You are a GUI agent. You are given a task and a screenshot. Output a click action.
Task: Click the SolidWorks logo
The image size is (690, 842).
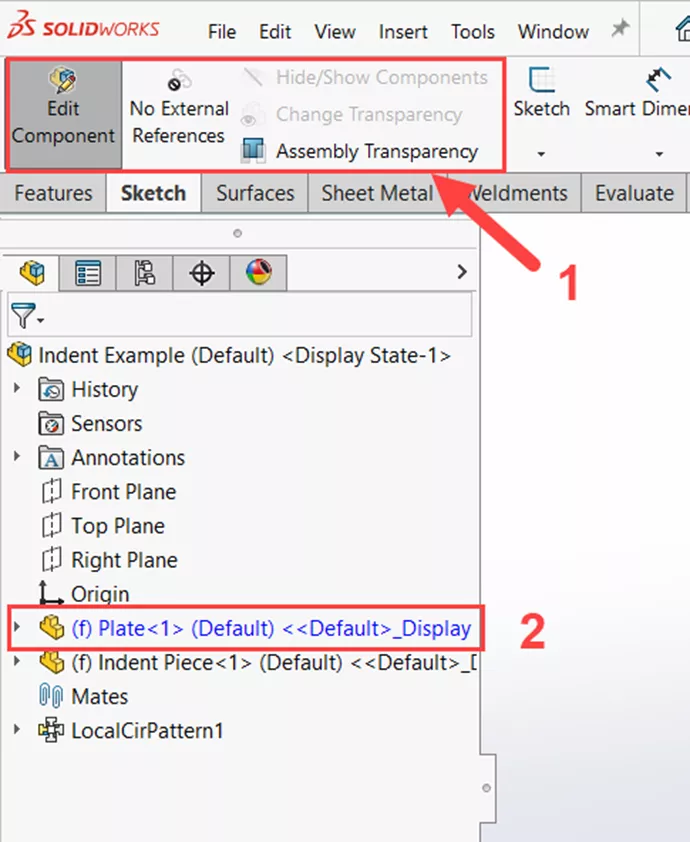[84, 26]
